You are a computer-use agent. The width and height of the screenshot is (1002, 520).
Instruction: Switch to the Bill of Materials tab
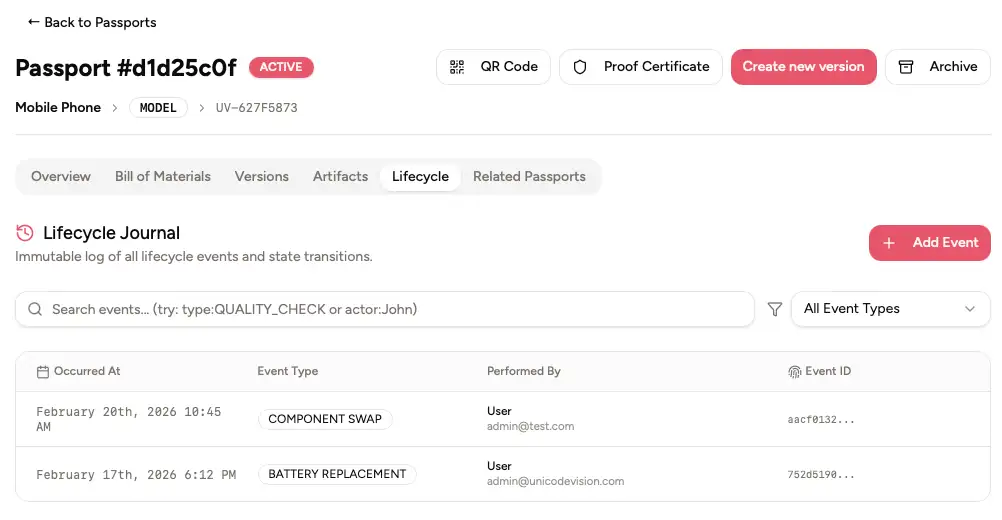[163, 176]
